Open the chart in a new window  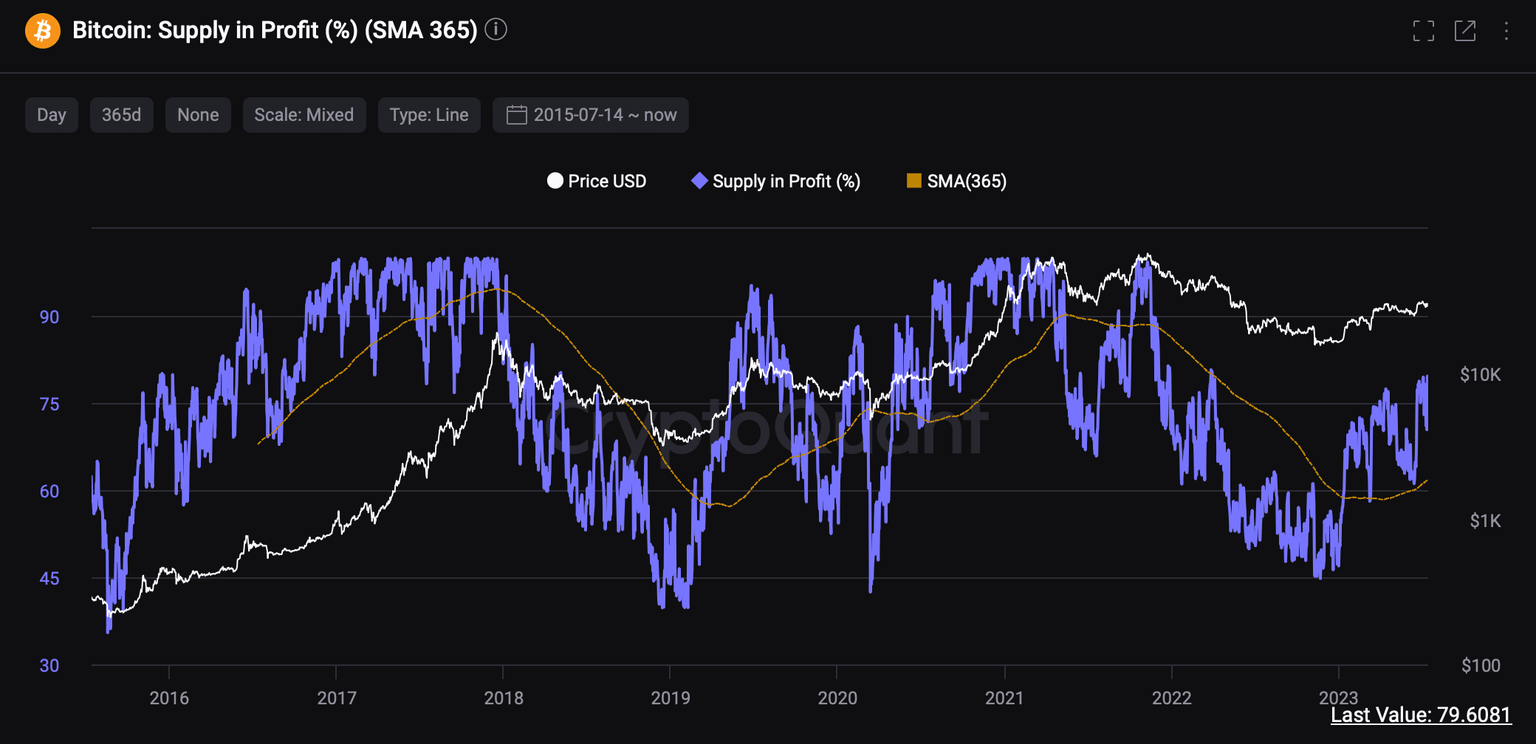click(x=1464, y=30)
